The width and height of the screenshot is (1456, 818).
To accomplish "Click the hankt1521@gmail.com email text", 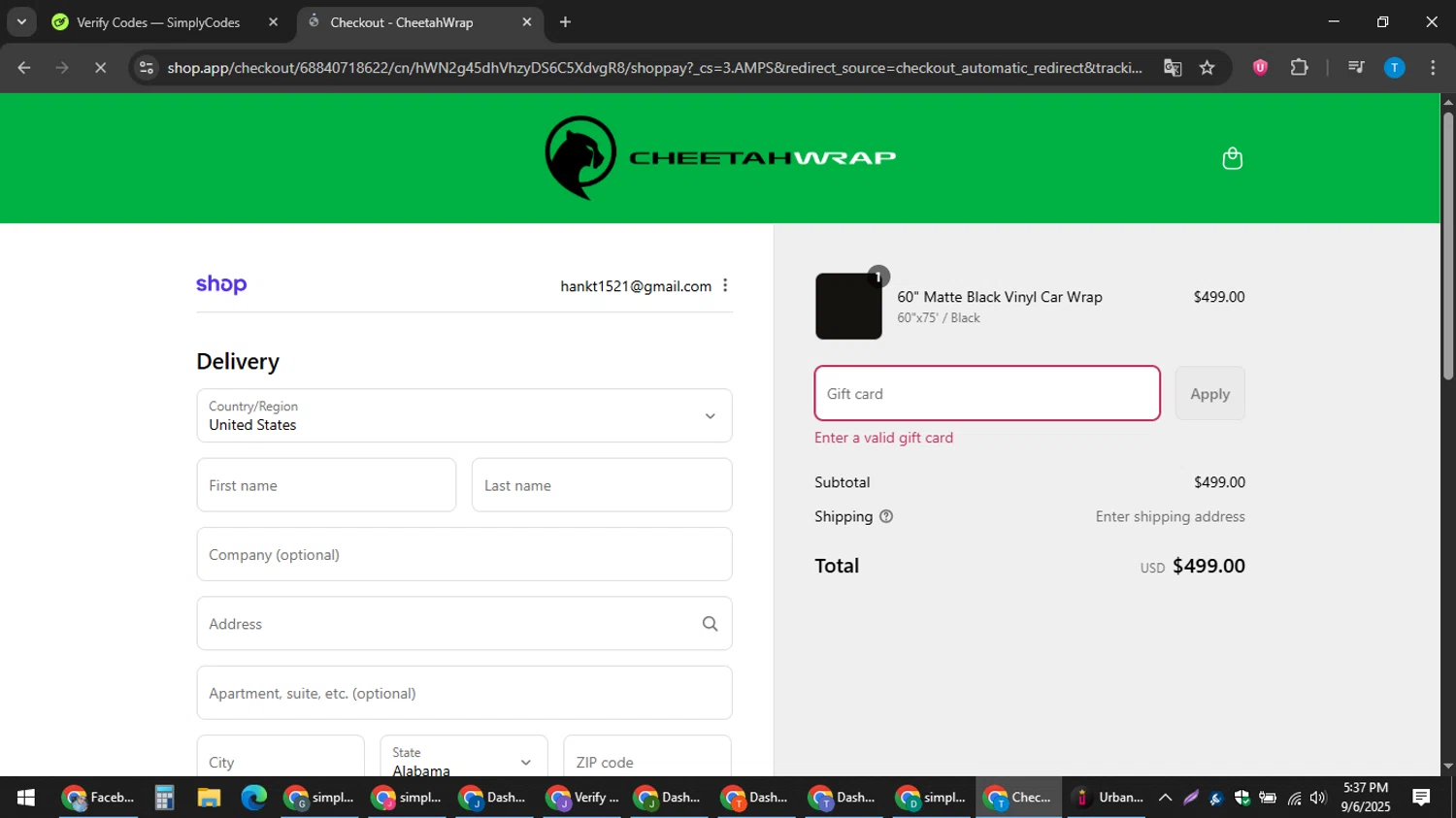I will 636,286.
